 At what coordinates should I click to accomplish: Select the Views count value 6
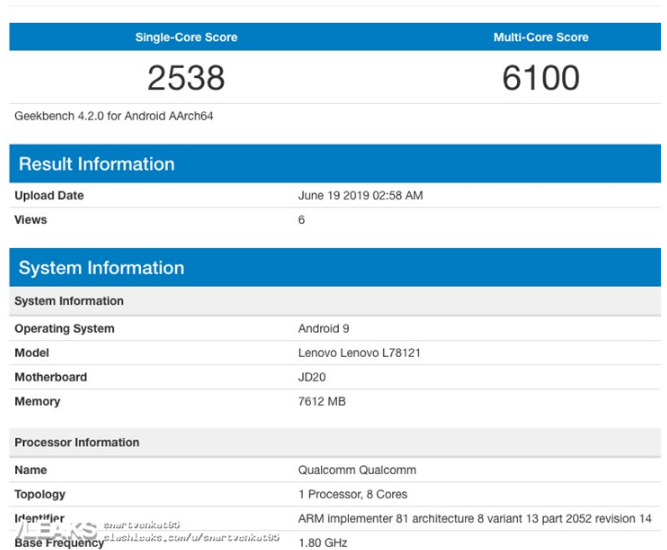pos(301,220)
